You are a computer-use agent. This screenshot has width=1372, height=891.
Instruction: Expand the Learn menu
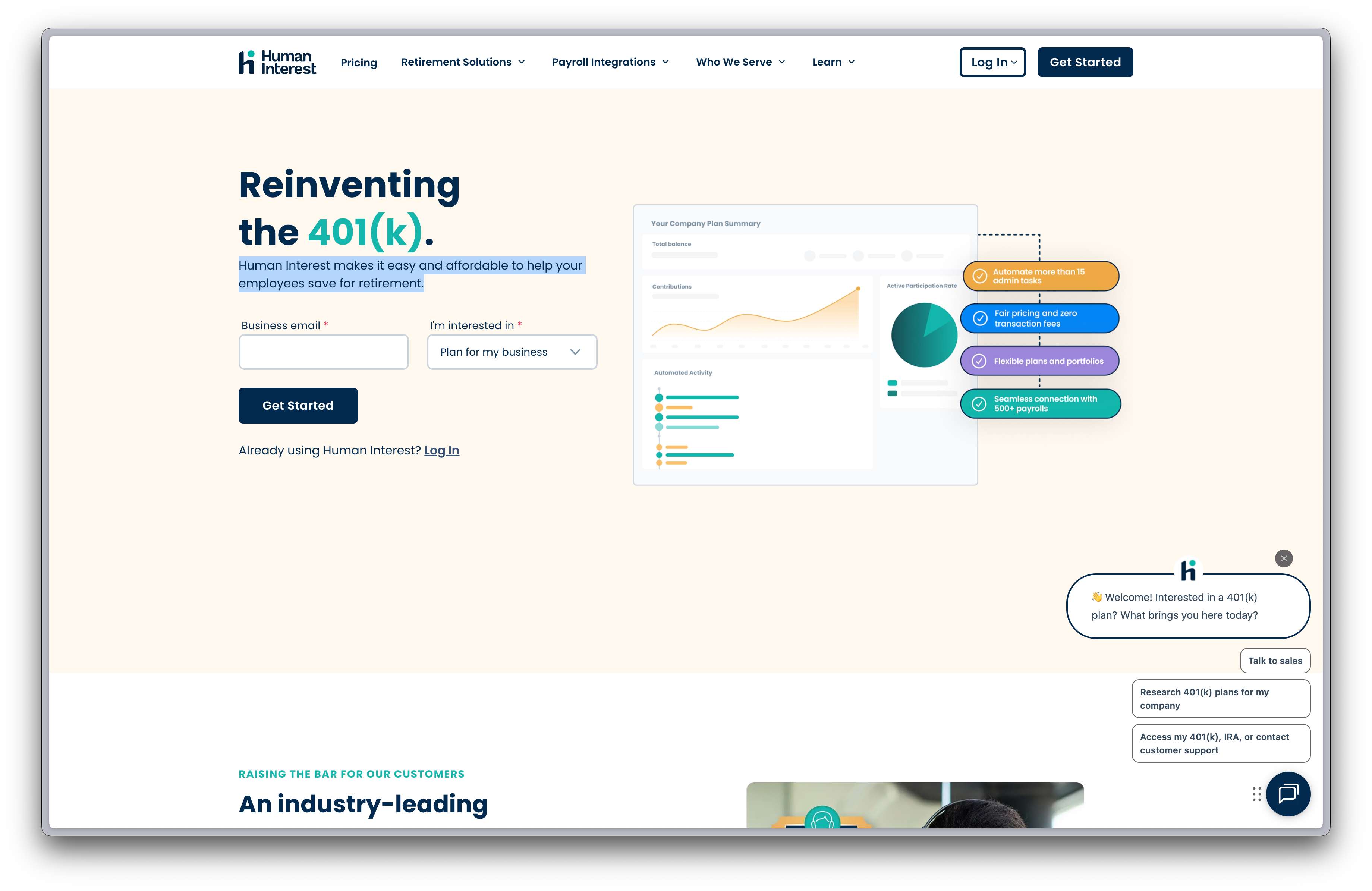(833, 62)
